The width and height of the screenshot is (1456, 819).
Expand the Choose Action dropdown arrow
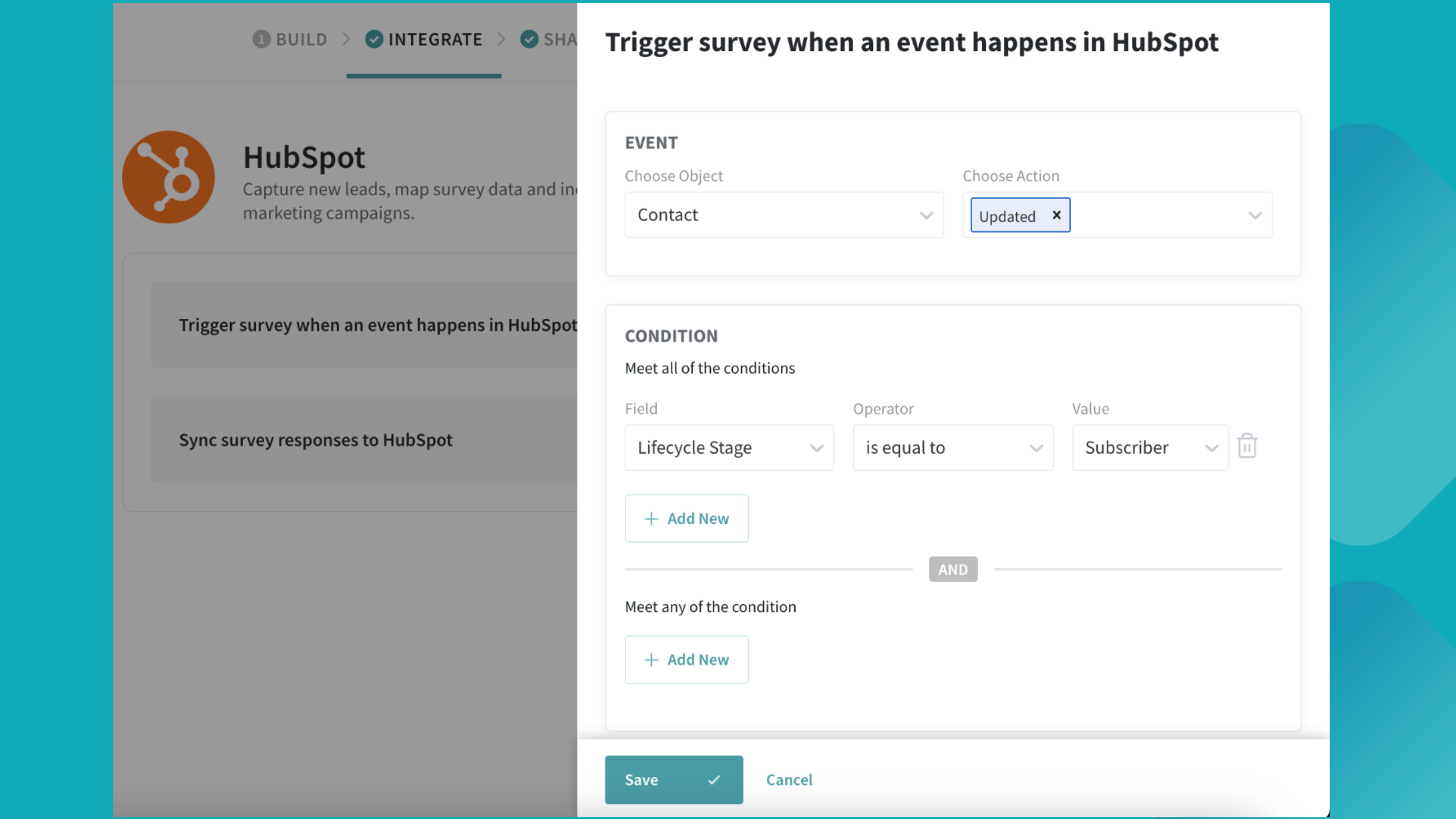(x=1255, y=215)
